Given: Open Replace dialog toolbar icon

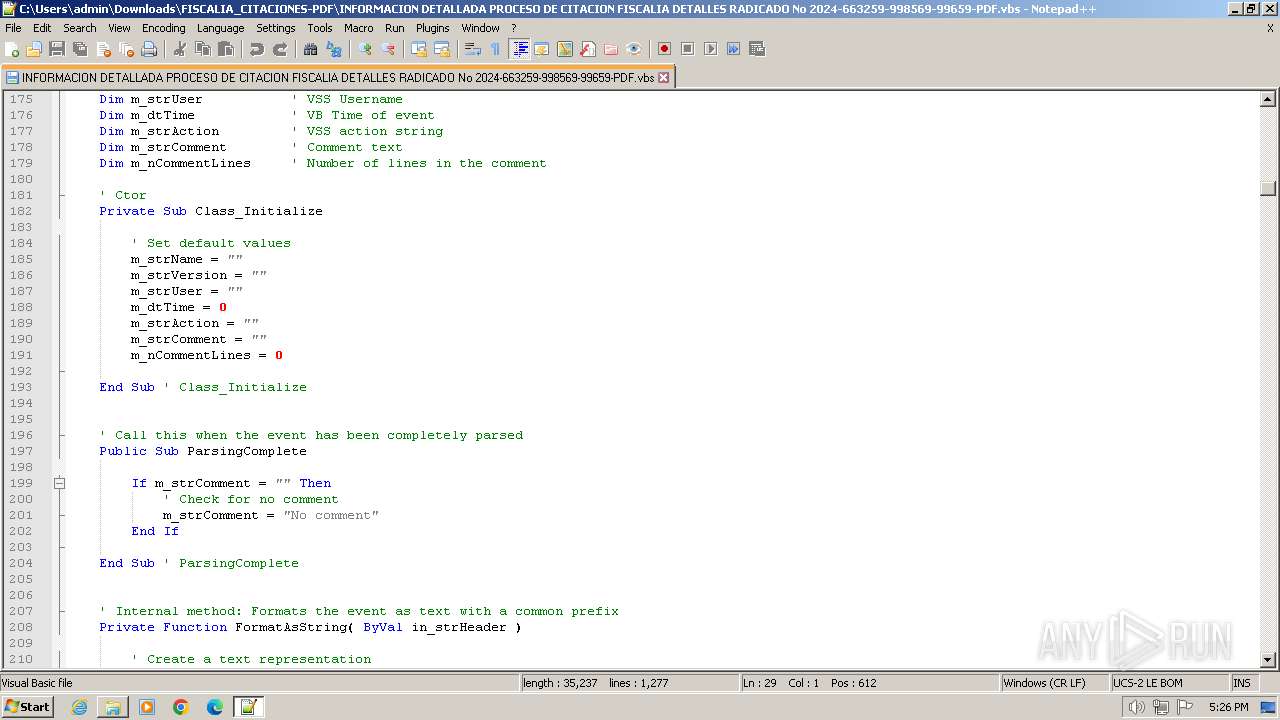Looking at the screenshot, I should click(x=334, y=49).
